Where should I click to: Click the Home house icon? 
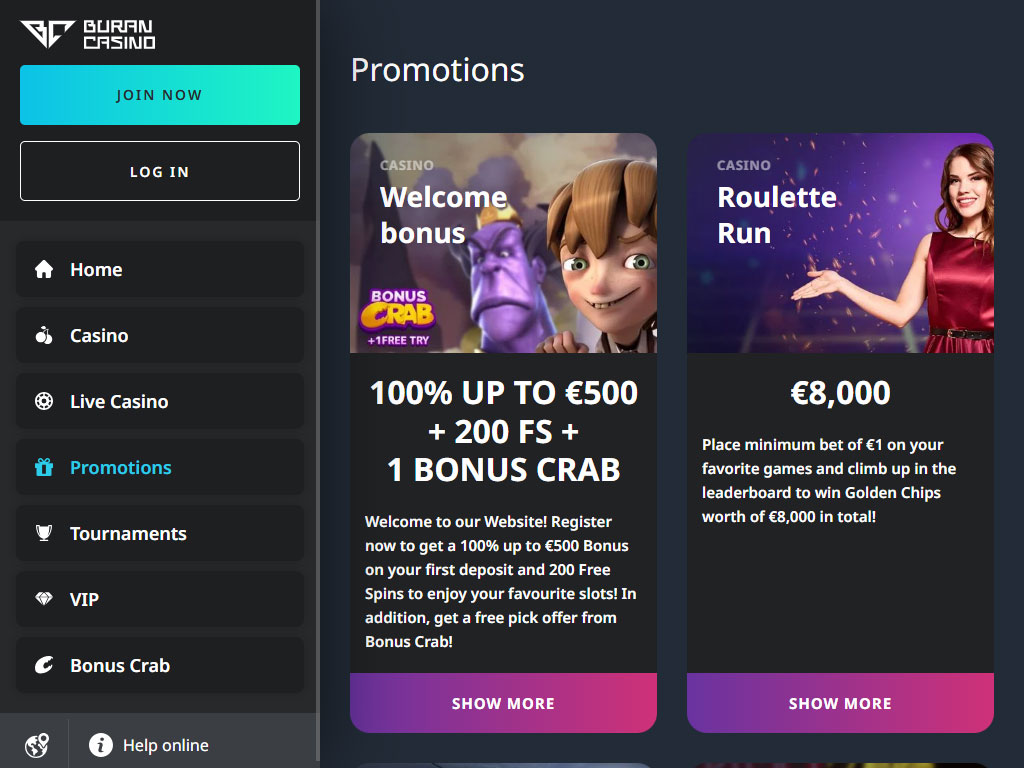click(44, 269)
